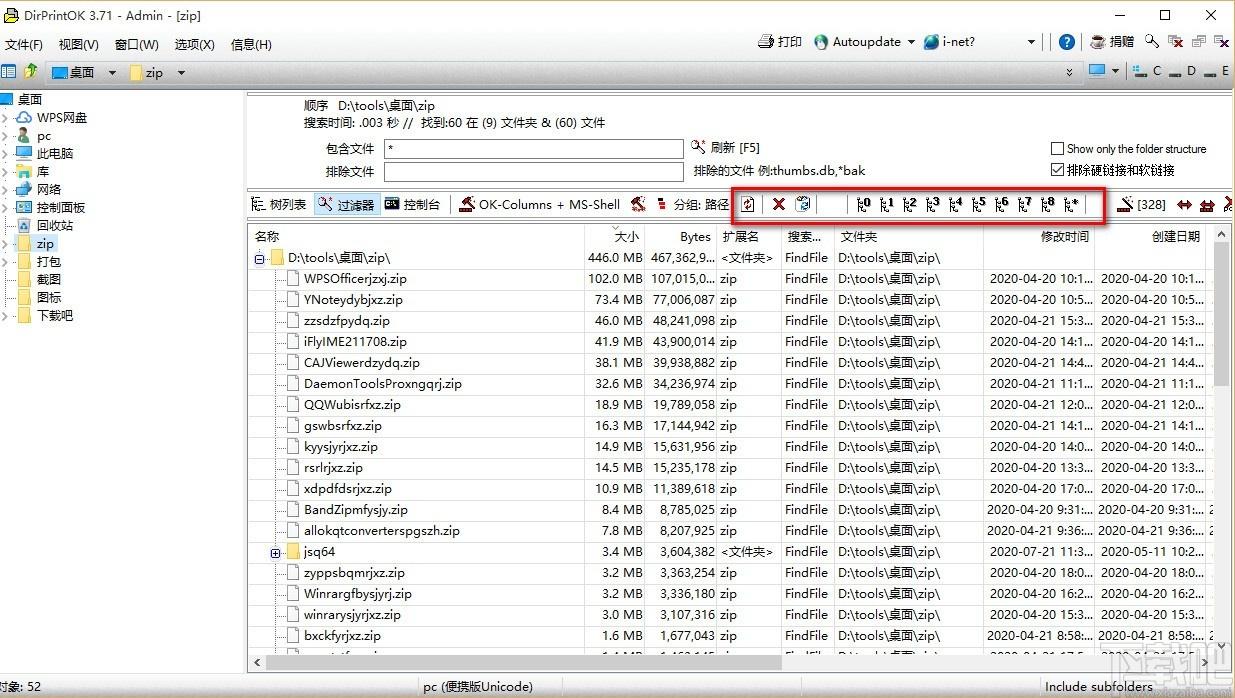Click the refresh icon next to 分组: 路径
The height and width of the screenshot is (698, 1235).
click(x=748, y=204)
